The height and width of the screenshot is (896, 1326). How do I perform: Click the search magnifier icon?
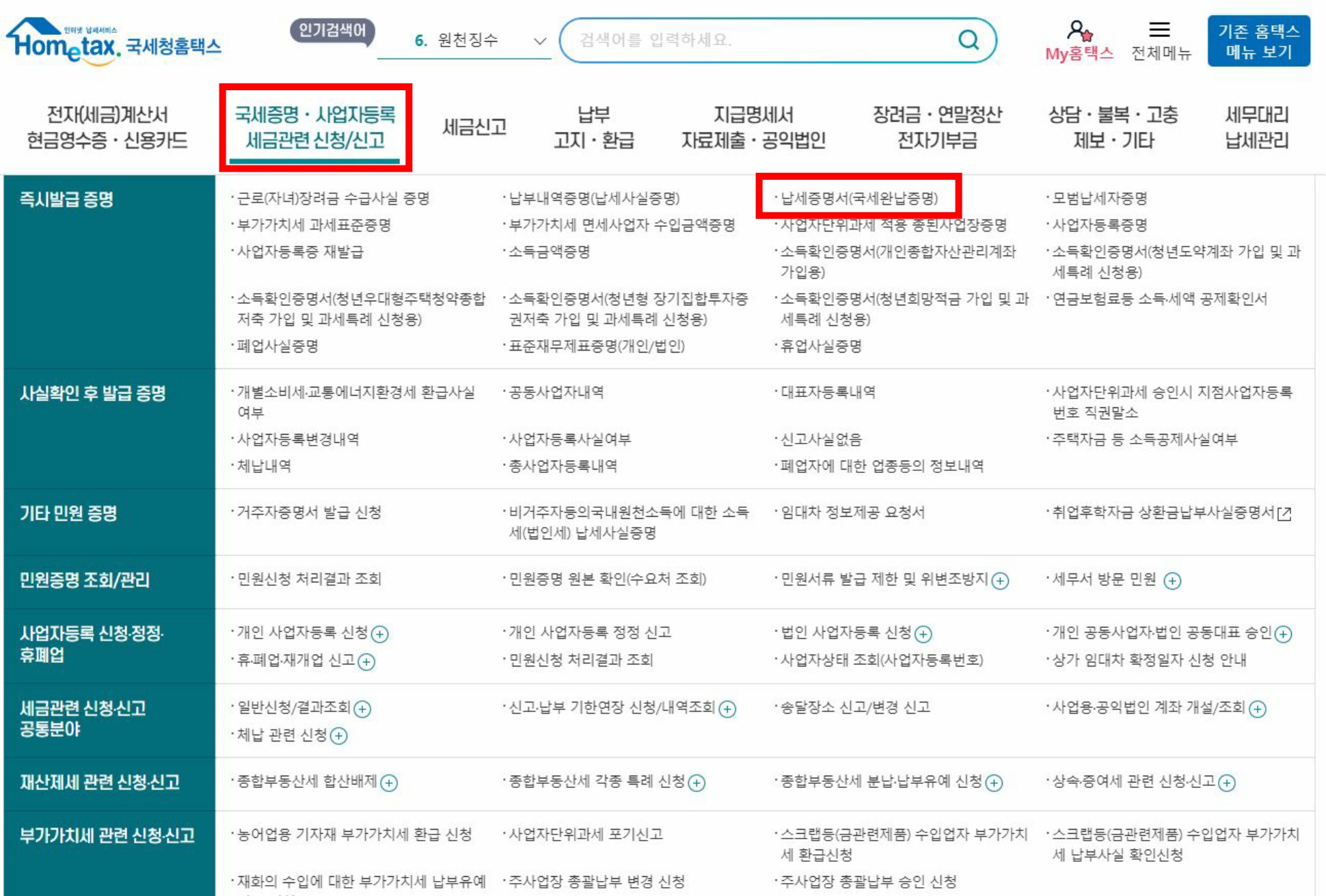pos(968,40)
